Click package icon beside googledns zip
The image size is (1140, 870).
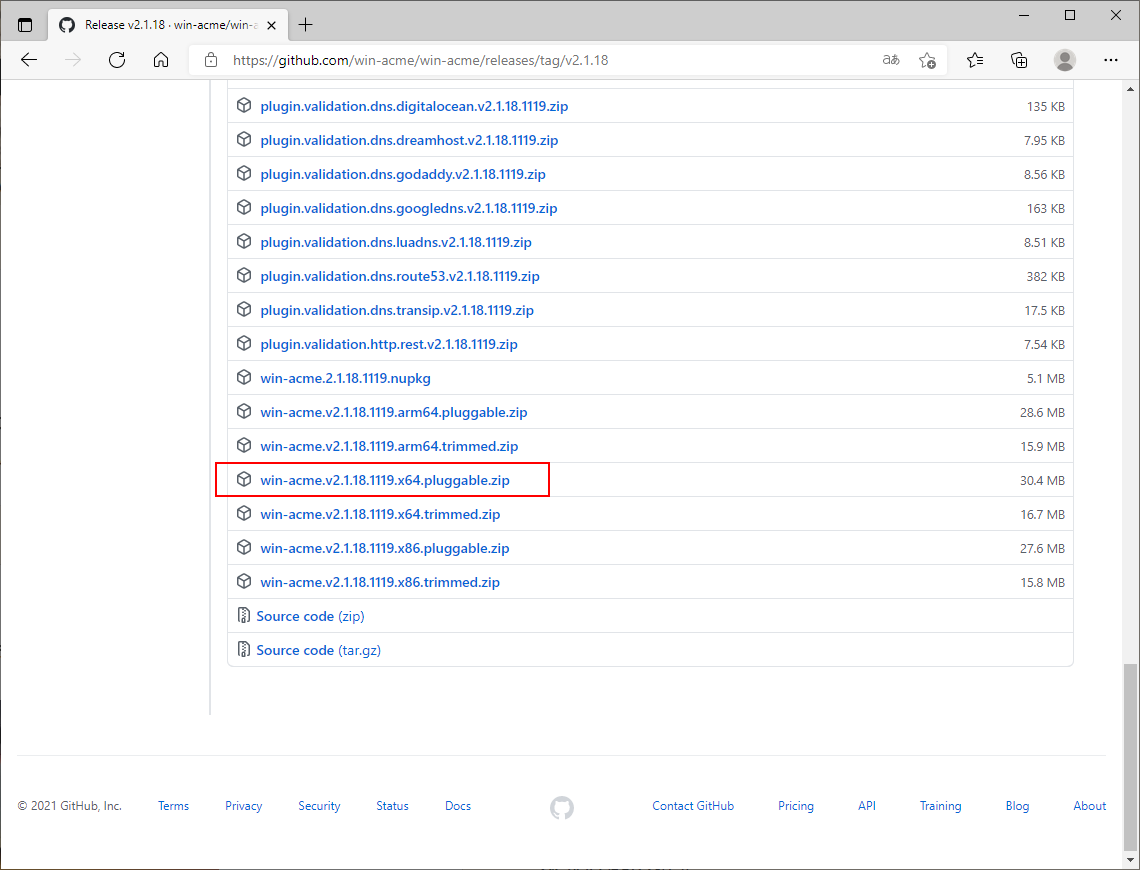click(x=244, y=208)
